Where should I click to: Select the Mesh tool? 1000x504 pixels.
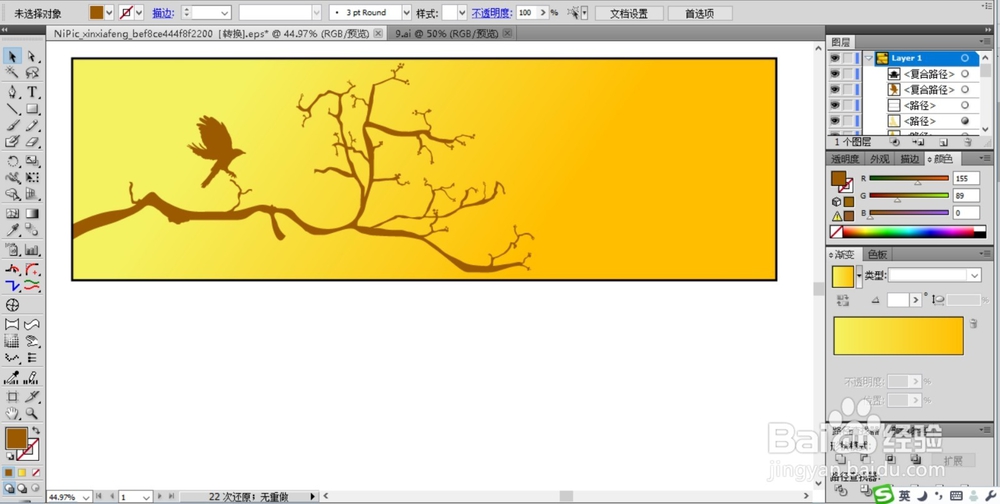(x=12, y=214)
